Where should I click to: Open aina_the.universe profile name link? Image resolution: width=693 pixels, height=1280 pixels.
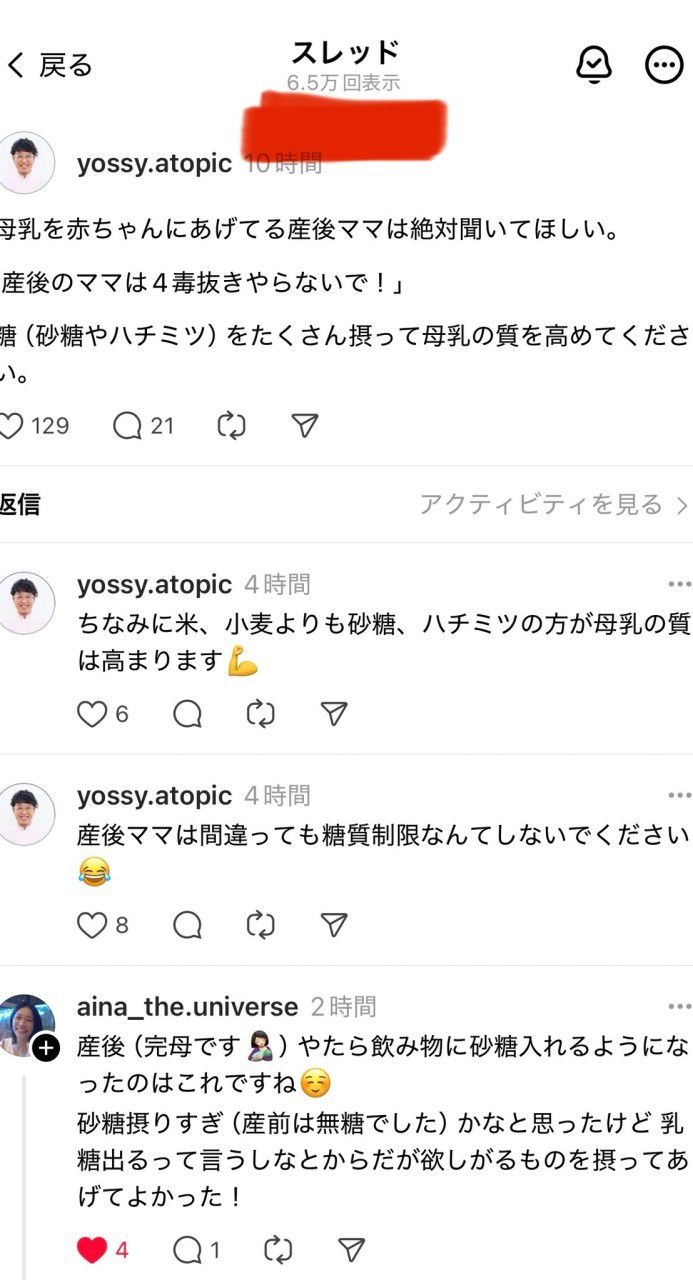tap(187, 1006)
